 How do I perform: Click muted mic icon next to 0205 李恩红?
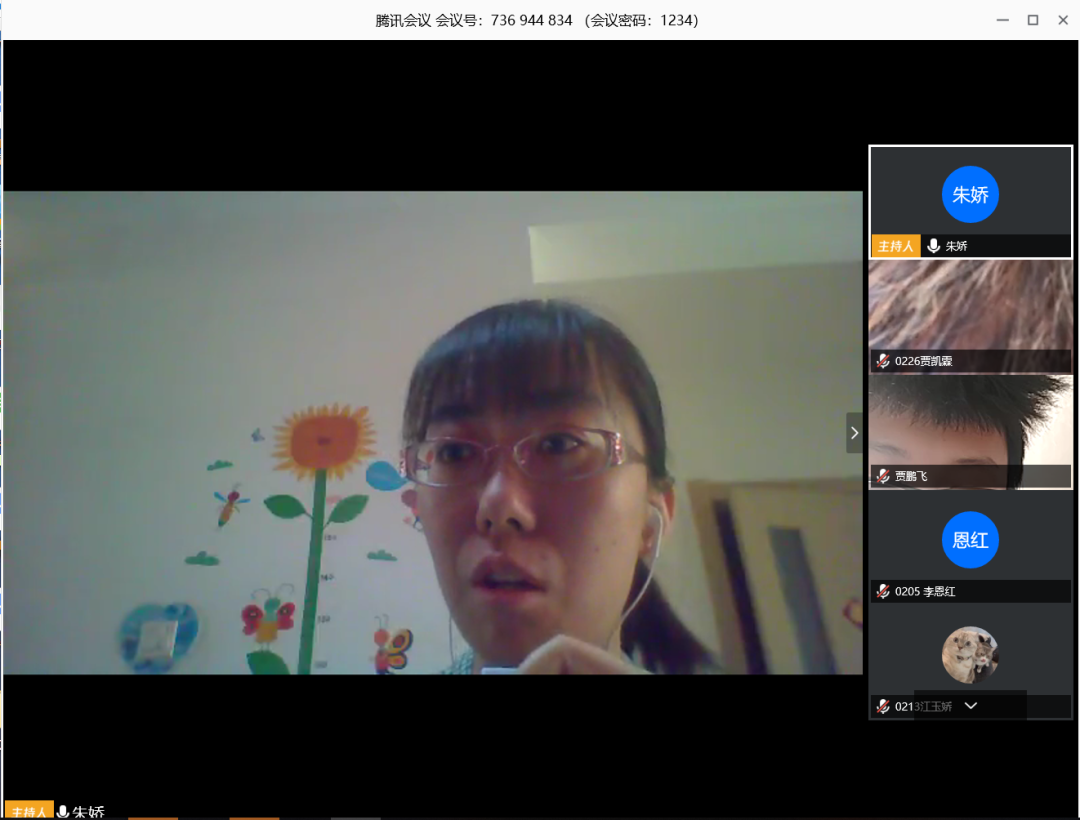(x=883, y=591)
